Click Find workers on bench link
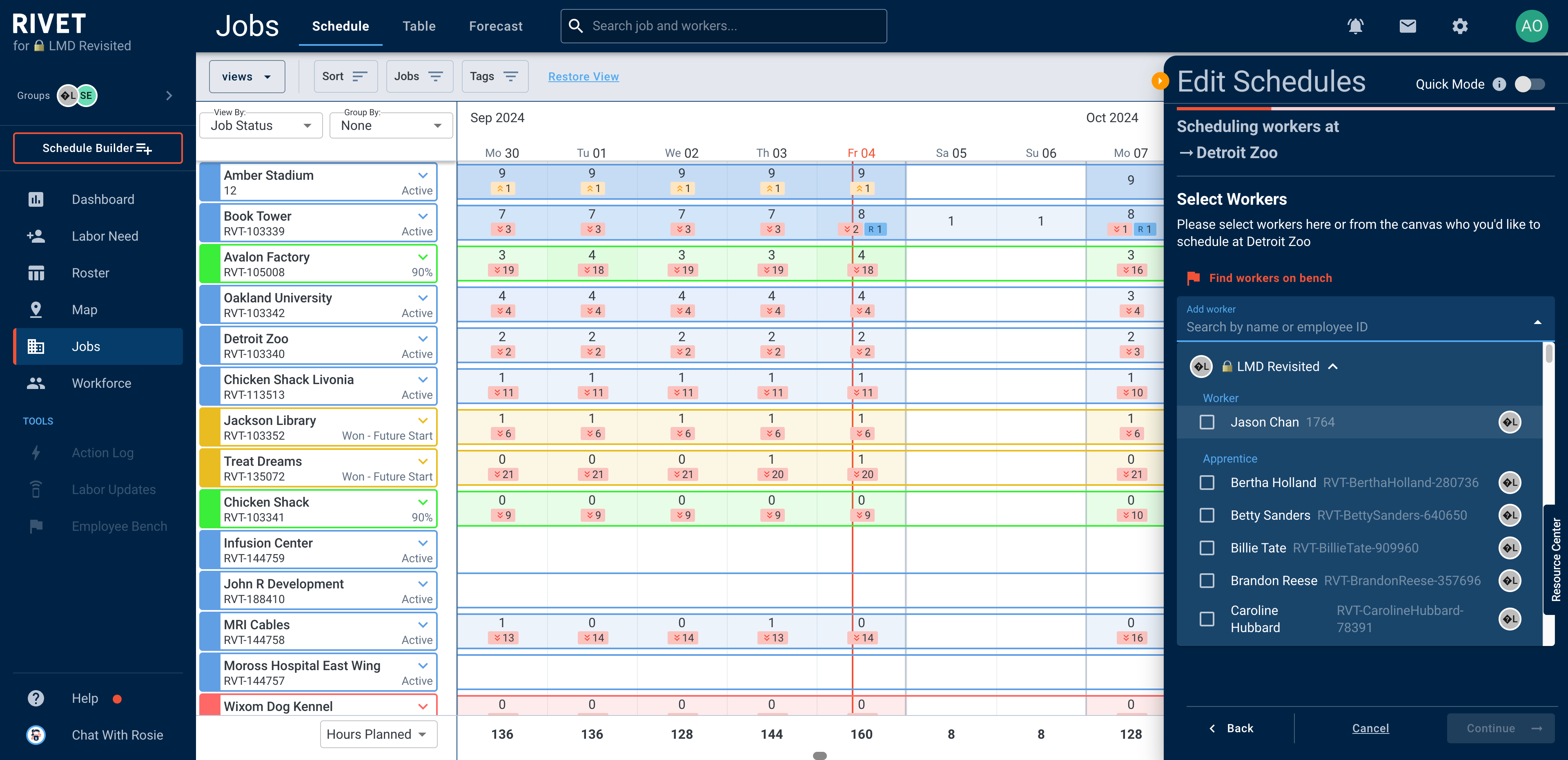The width and height of the screenshot is (1568, 760). (x=1270, y=278)
